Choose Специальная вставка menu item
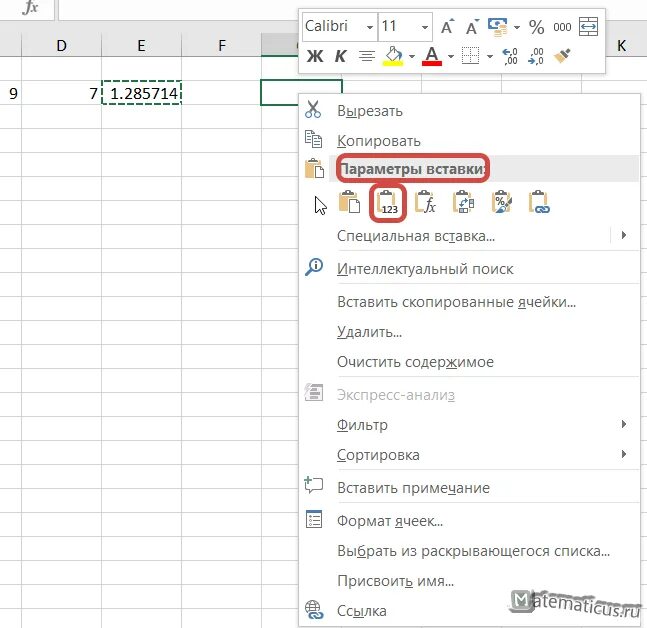The height and width of the screenshot is (628, 647). coord(416,236)
